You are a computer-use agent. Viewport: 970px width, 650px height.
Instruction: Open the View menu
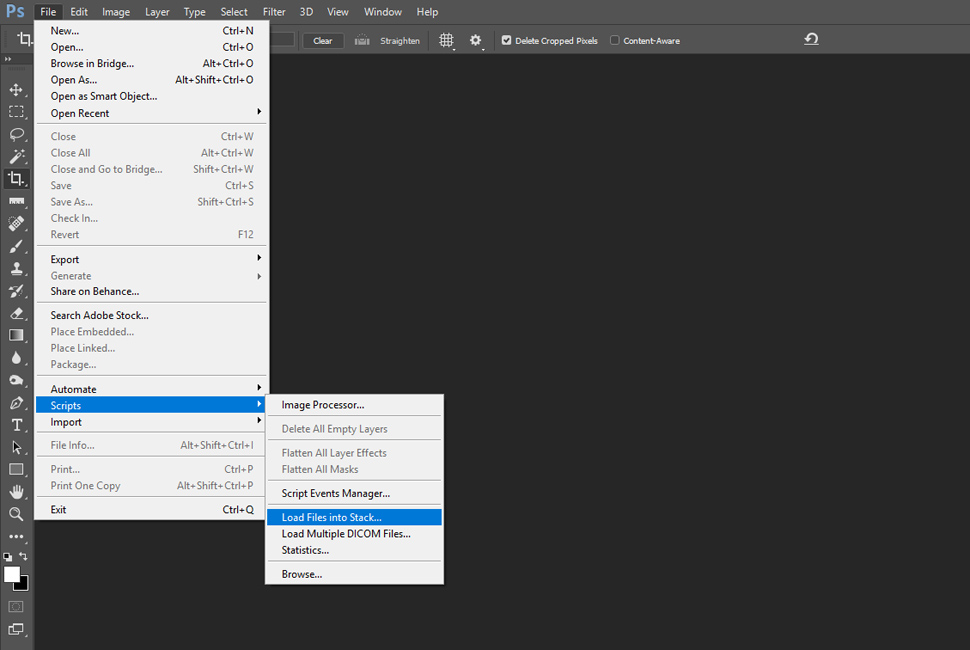338,12
